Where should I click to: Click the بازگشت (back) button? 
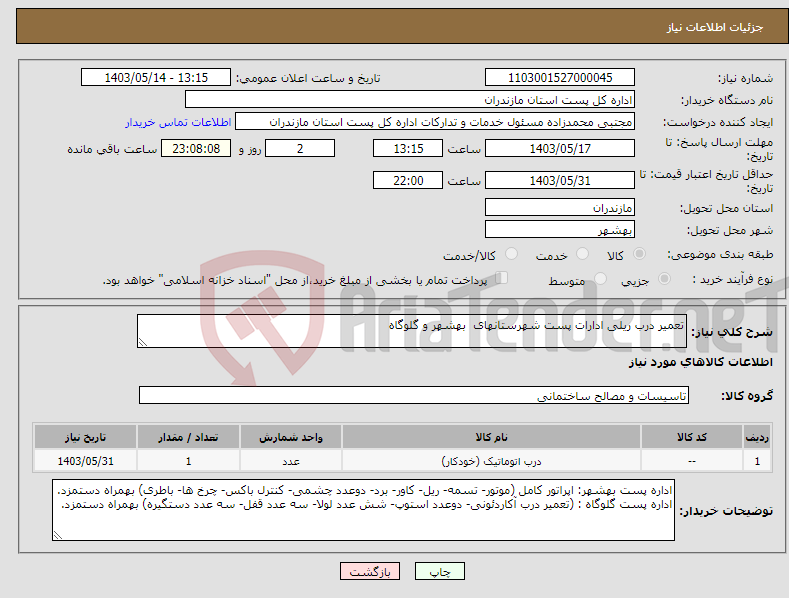coord(370,571)
